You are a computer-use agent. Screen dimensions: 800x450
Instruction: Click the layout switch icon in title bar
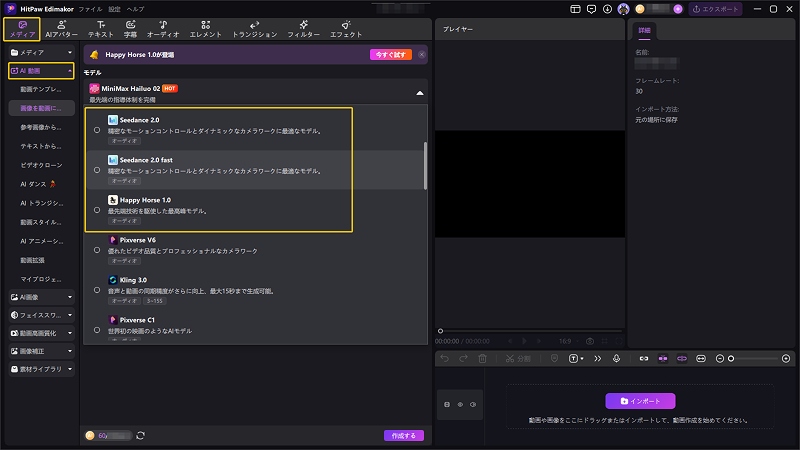[576, 9]
